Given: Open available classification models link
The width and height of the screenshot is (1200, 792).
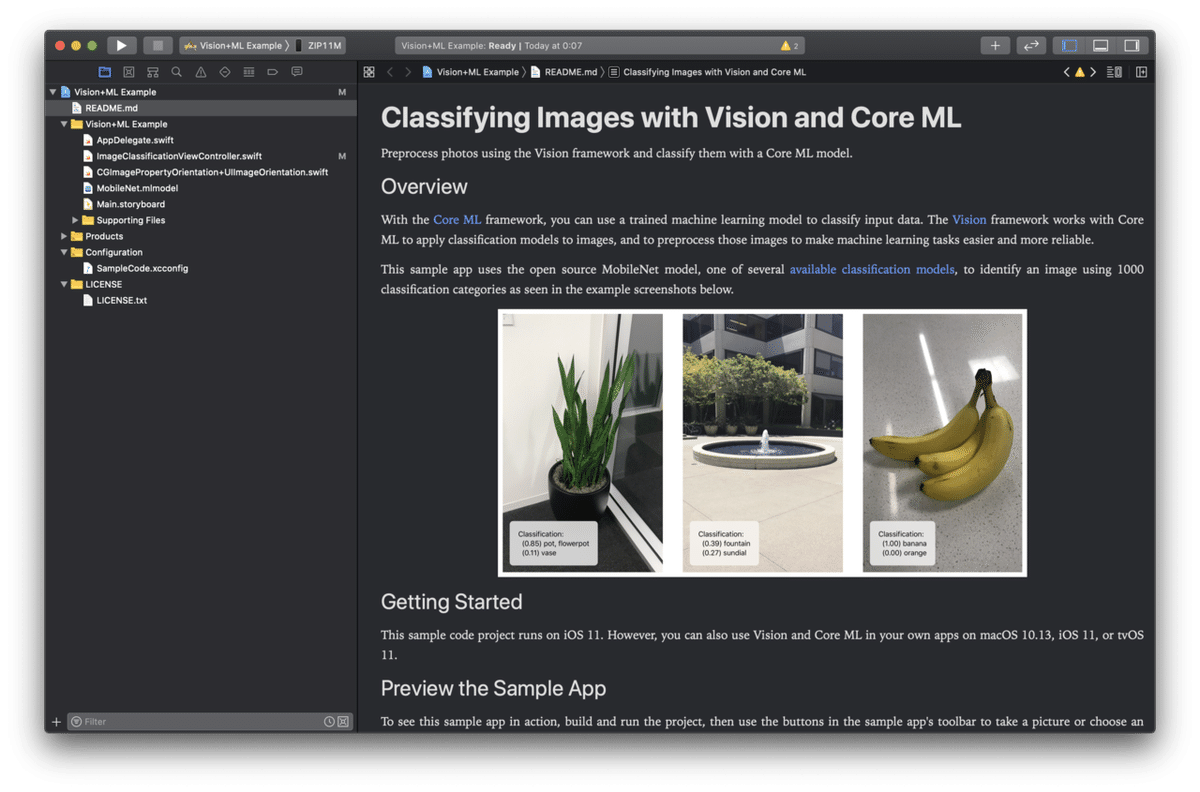Looking at the screenshot, I should pos(872,270).
